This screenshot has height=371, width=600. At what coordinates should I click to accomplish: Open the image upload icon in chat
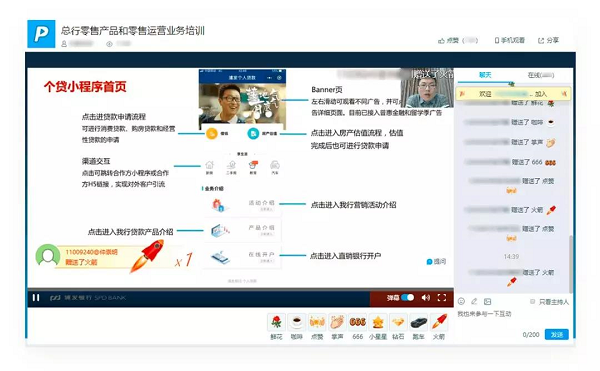pyautogui.click(x=487, y=301)
